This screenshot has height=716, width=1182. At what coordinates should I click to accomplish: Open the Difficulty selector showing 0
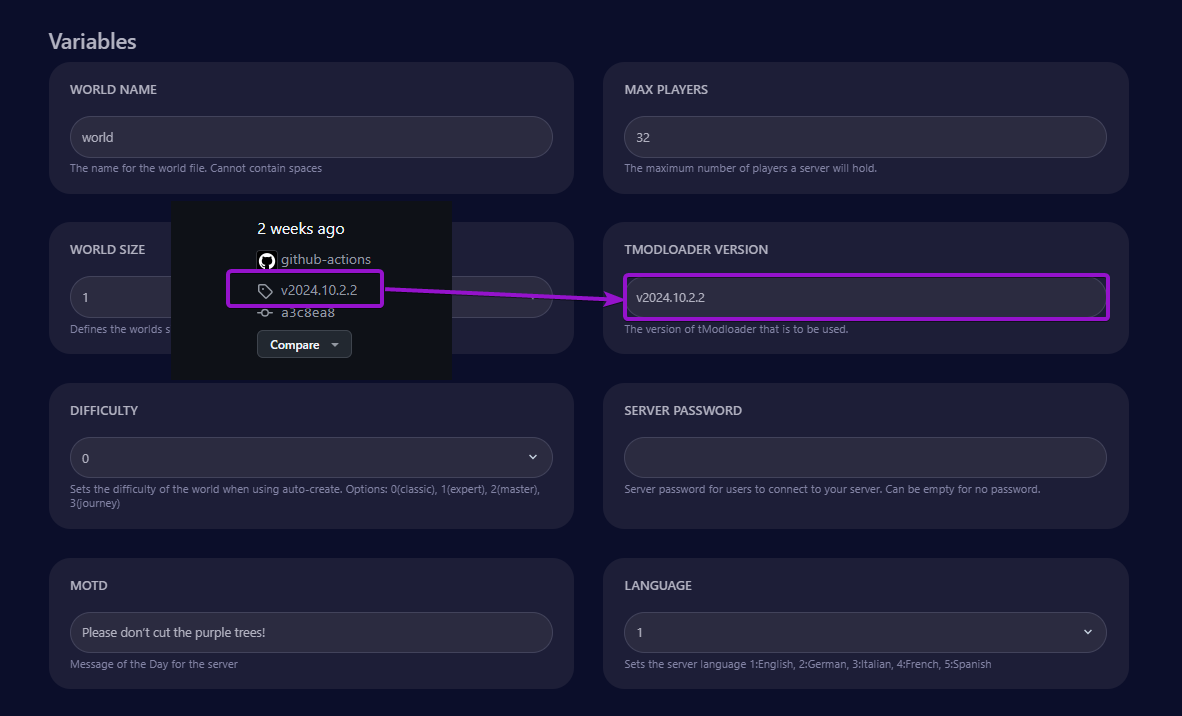tap(311, 456)
